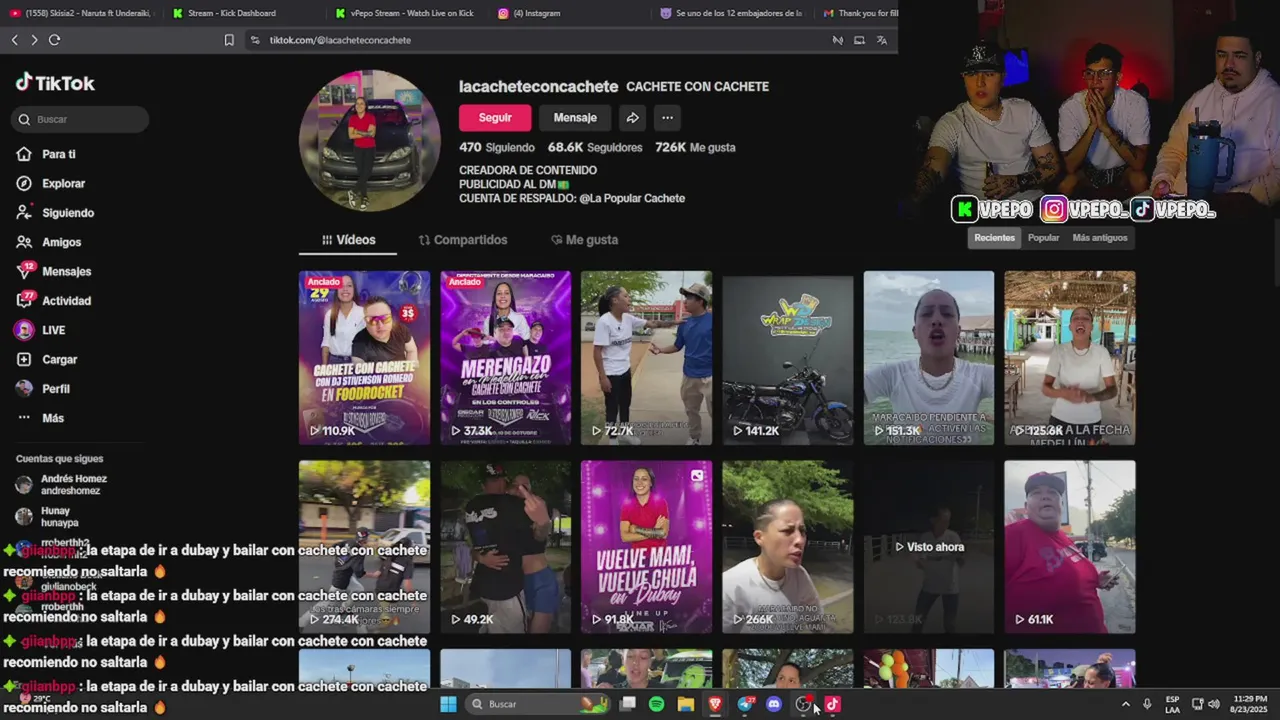Screen dimensions: 1280x720
Task: Click the Seguir button
Action: point(495,118)
